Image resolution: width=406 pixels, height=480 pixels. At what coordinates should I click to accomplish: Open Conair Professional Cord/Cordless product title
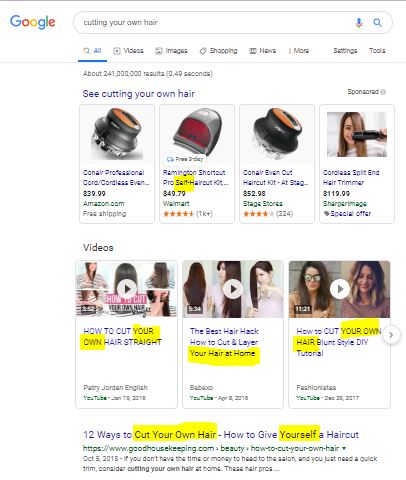(116, 177)
